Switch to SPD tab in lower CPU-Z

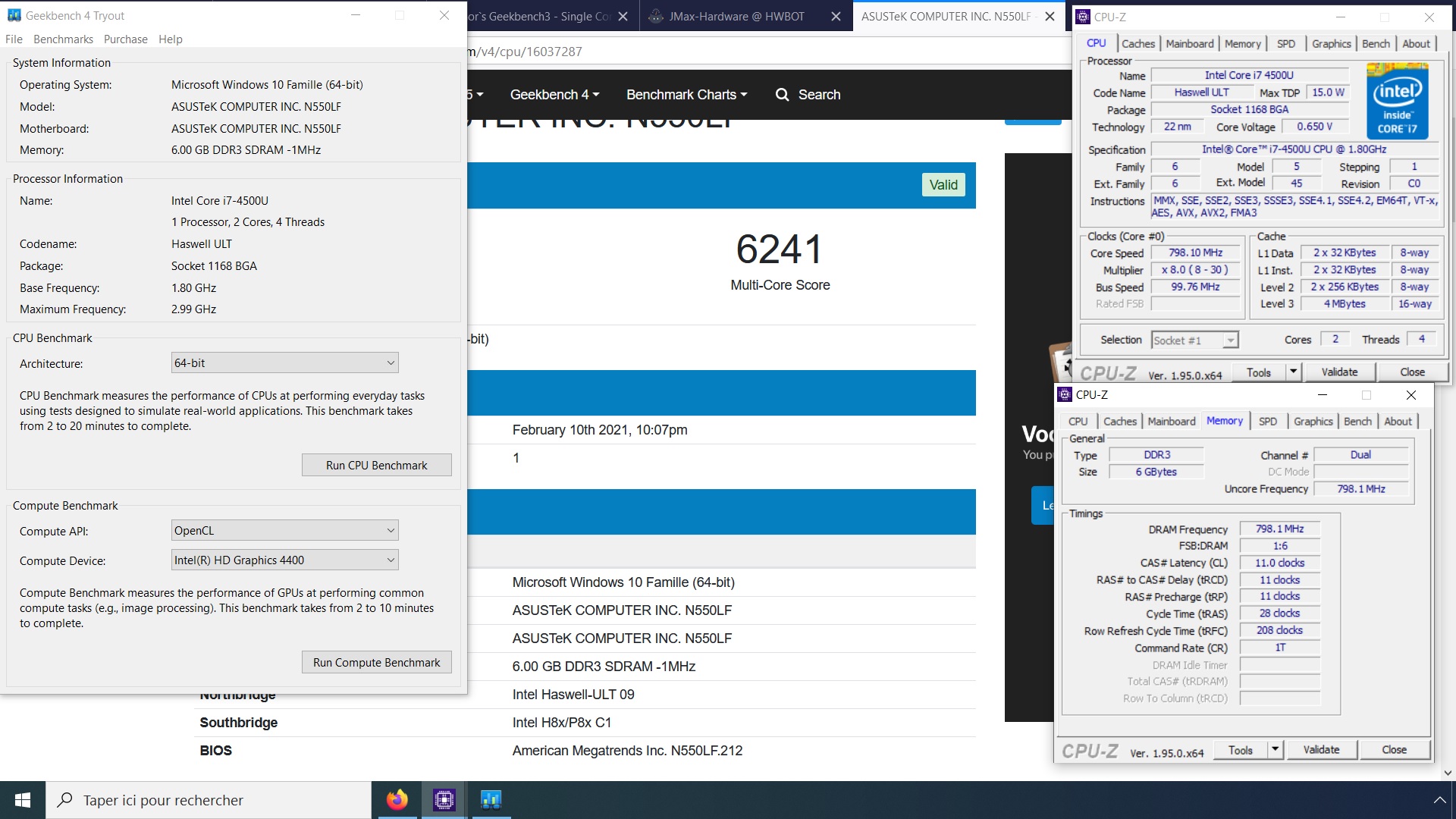(1268, 422)
